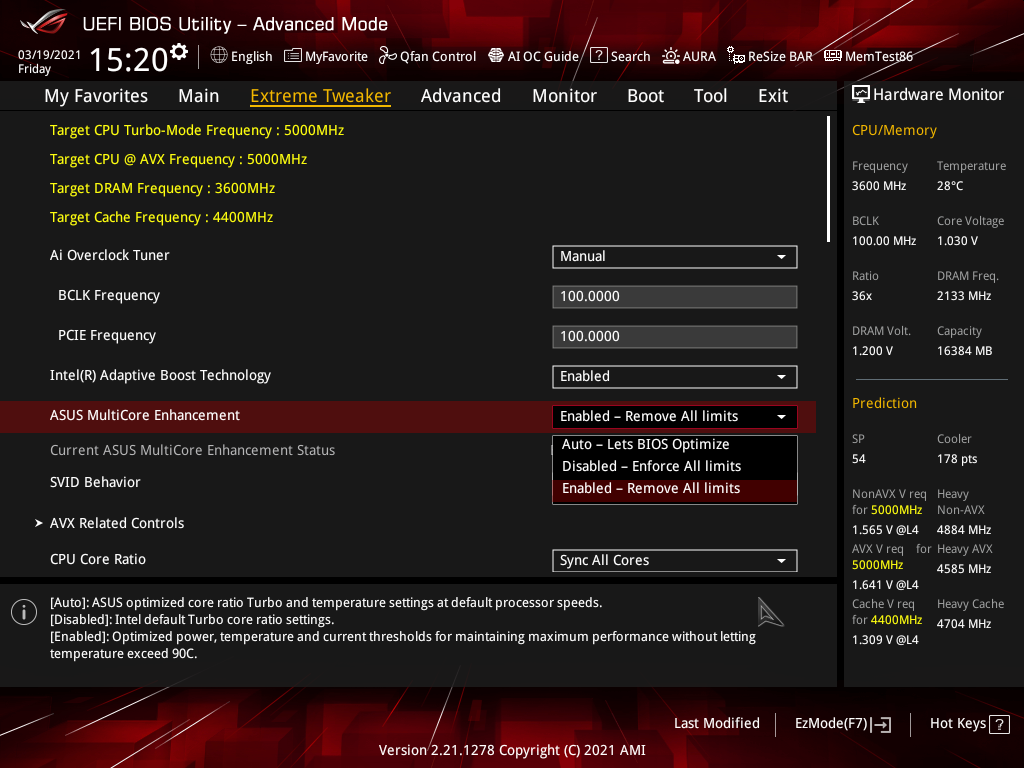Go to the Exit tab
Image resolution: width=1024 pixels, height=768 pixels.
point(773,96)
